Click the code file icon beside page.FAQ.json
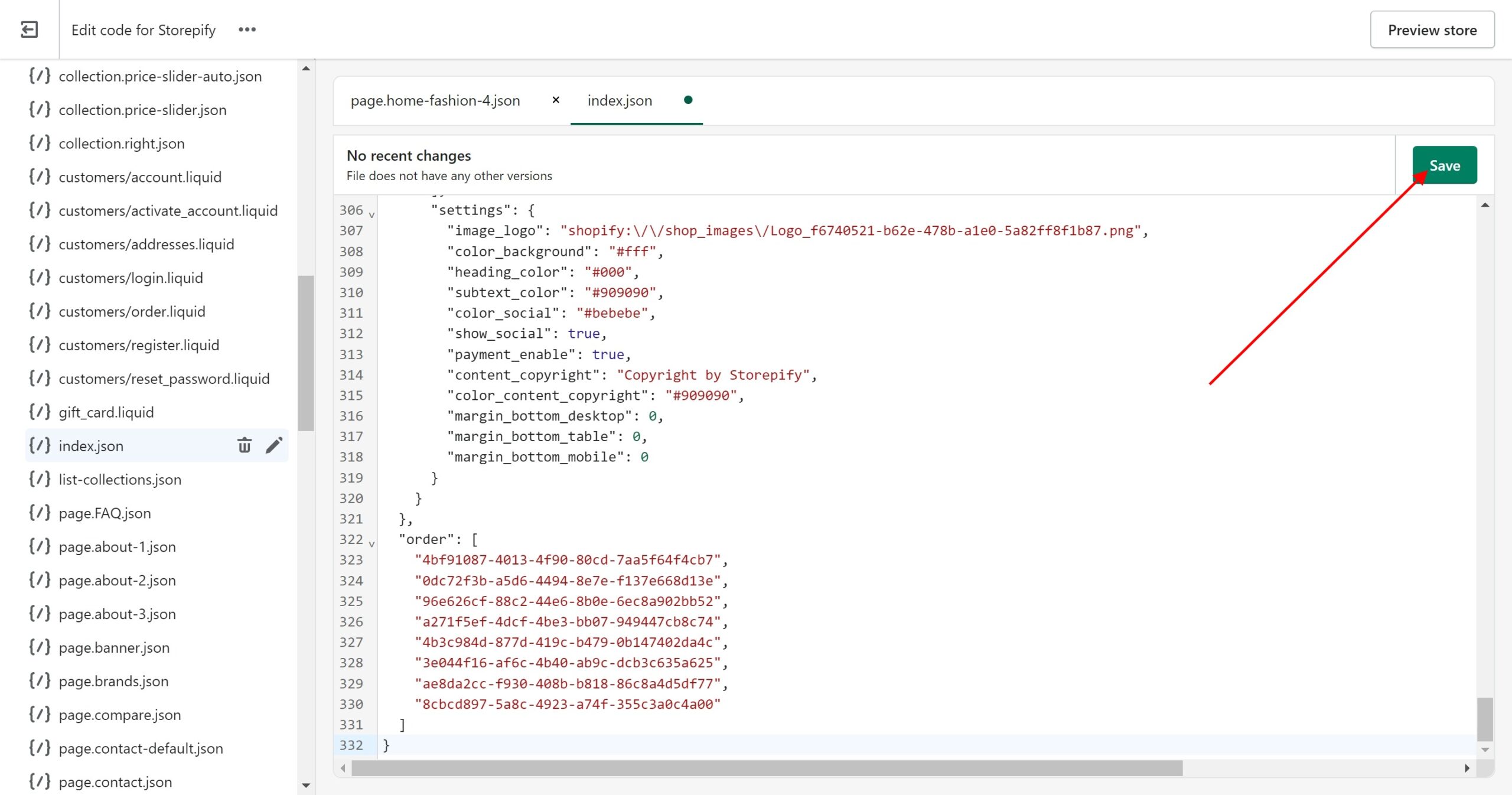 [40, 513]
